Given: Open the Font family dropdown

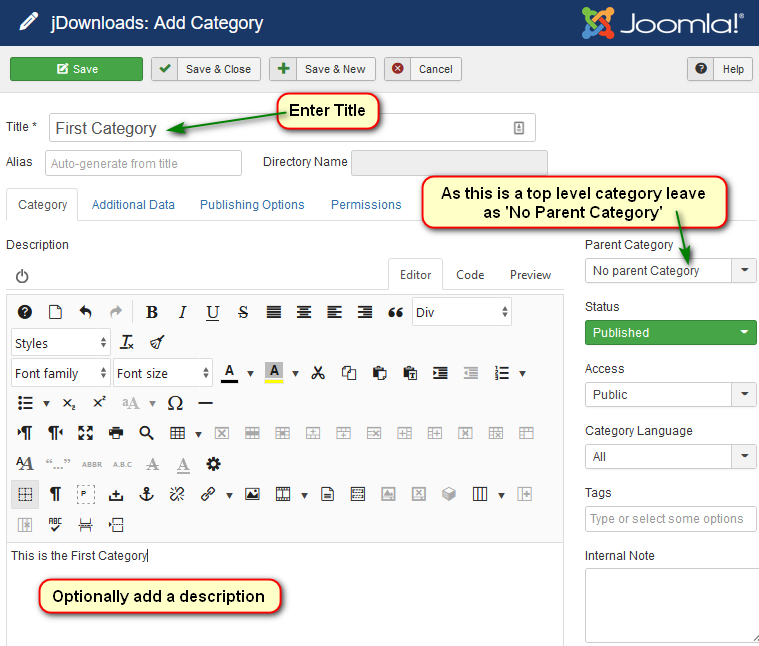Looking at the screenshot, I should point(61,373).
